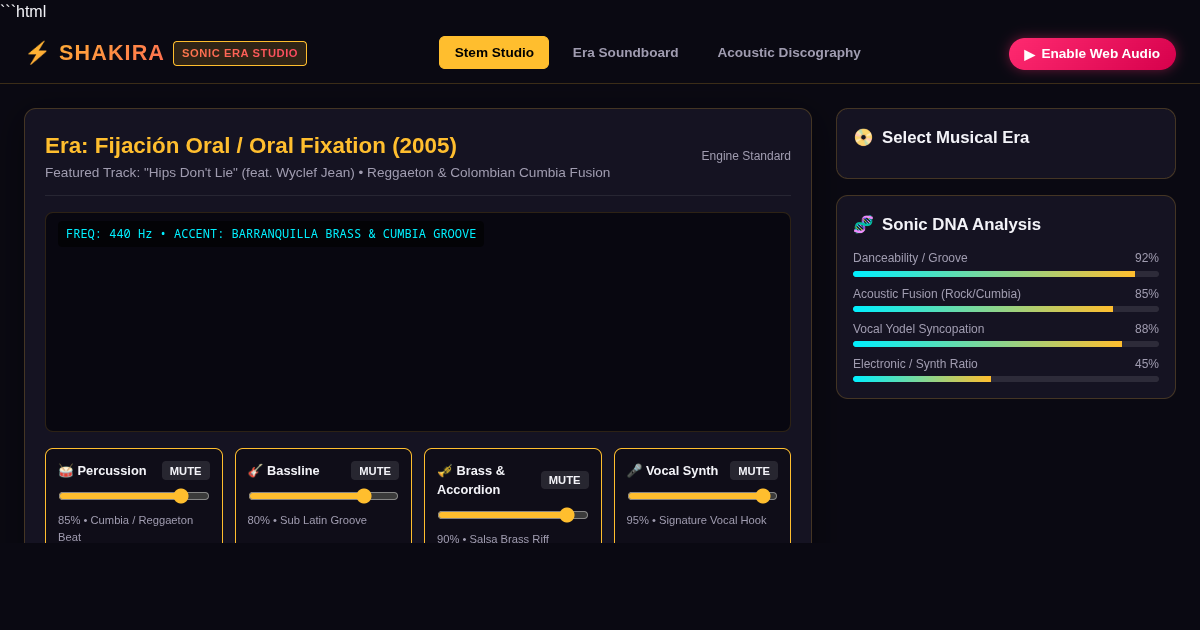The width and height of the screenshot is (1200, 630).
Task: Click the Brass & Accordion stem title
Action: [471, 480]
